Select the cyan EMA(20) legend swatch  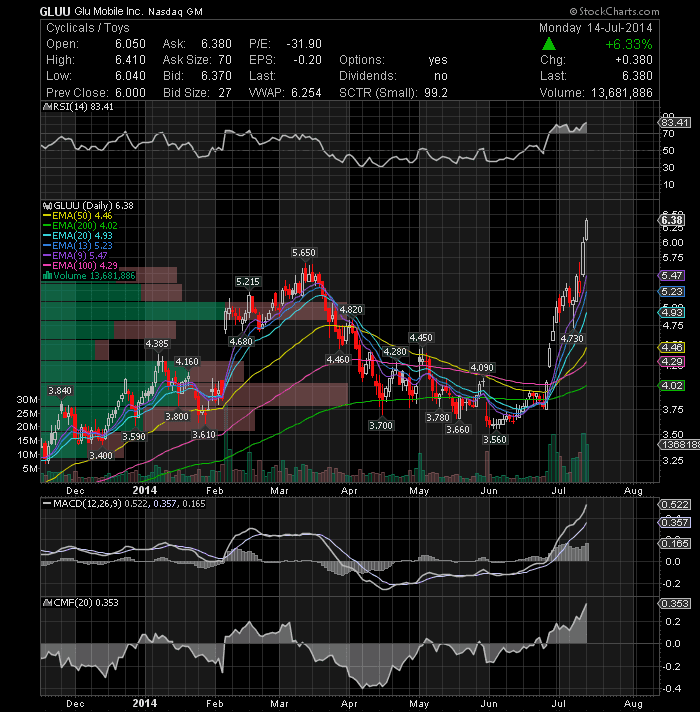47,236
